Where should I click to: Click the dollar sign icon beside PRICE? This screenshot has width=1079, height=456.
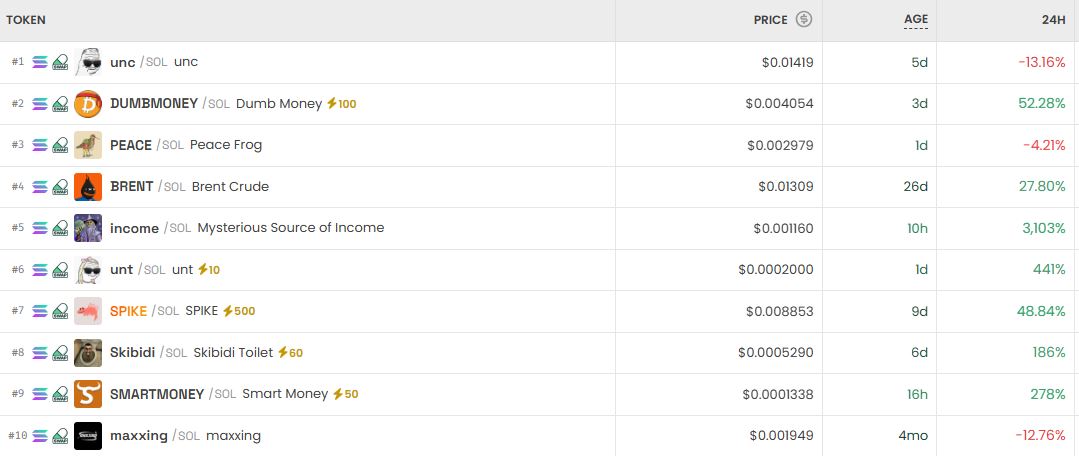804,19
